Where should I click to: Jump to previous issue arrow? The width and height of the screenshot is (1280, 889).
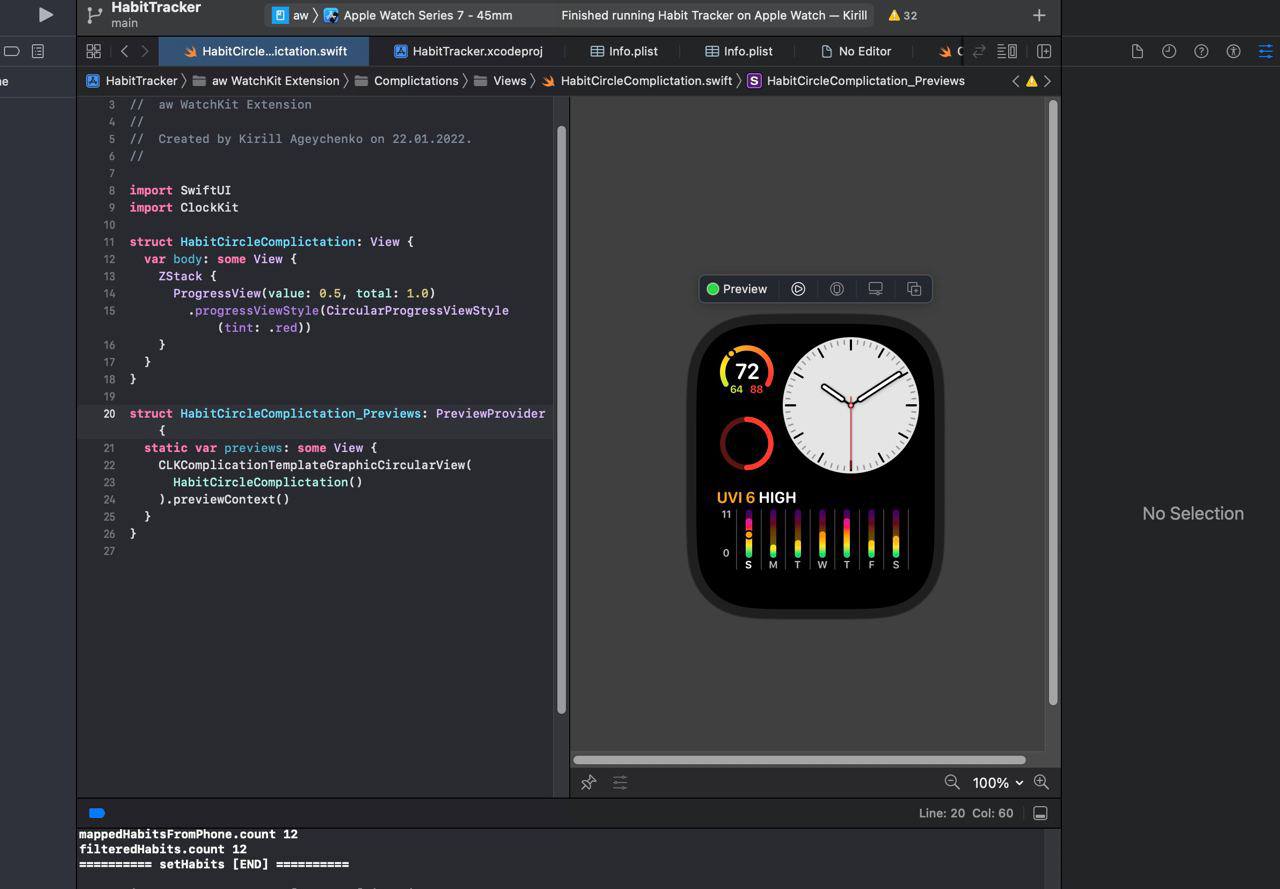point(1016,81)
